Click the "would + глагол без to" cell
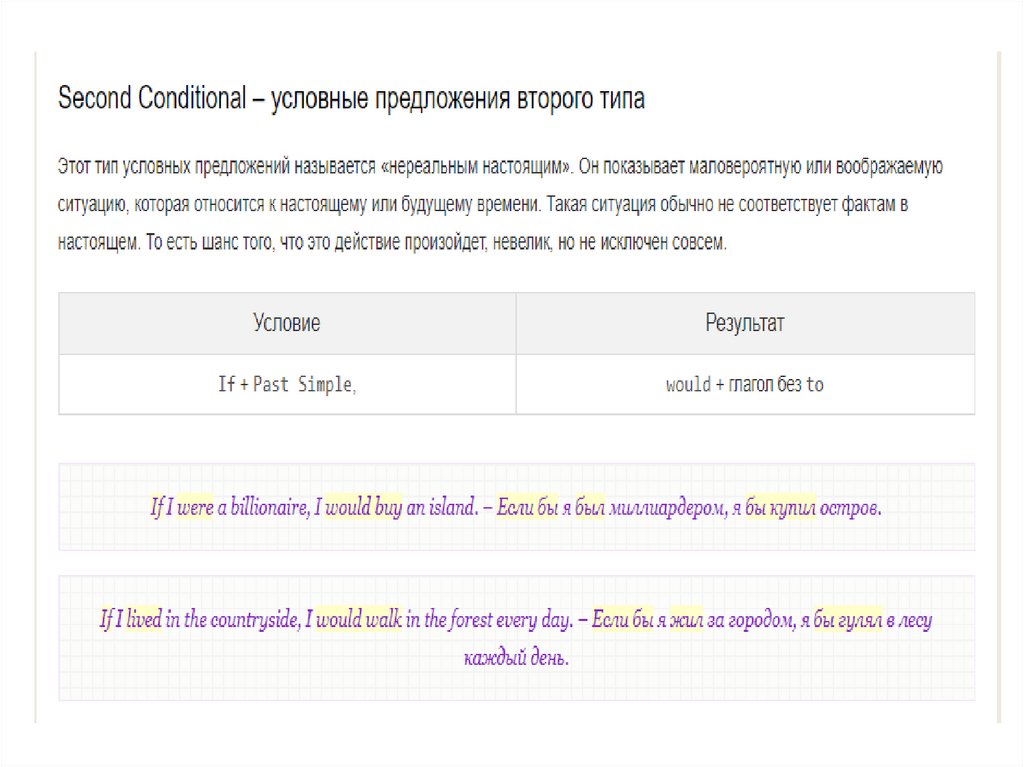The height and width of the screenshot is (767, 1024). (x=745, y=384)
